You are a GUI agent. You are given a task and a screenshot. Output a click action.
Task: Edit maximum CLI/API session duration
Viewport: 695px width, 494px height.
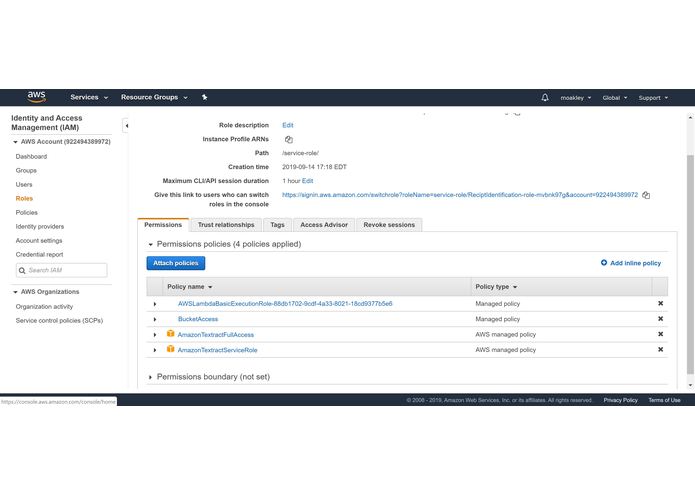tap(308, 181)
